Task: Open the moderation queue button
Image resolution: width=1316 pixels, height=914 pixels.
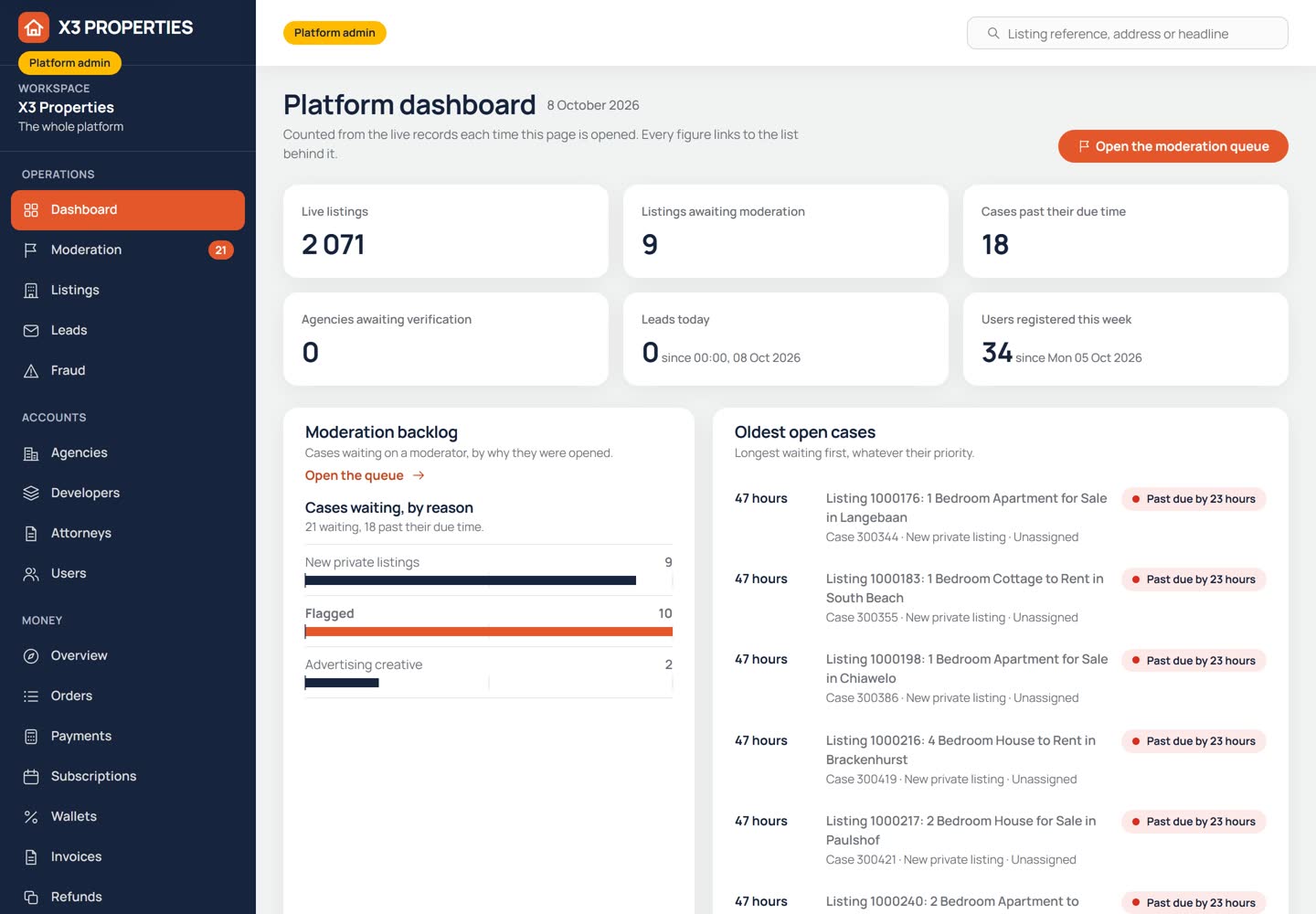Action: (1173, 146)
